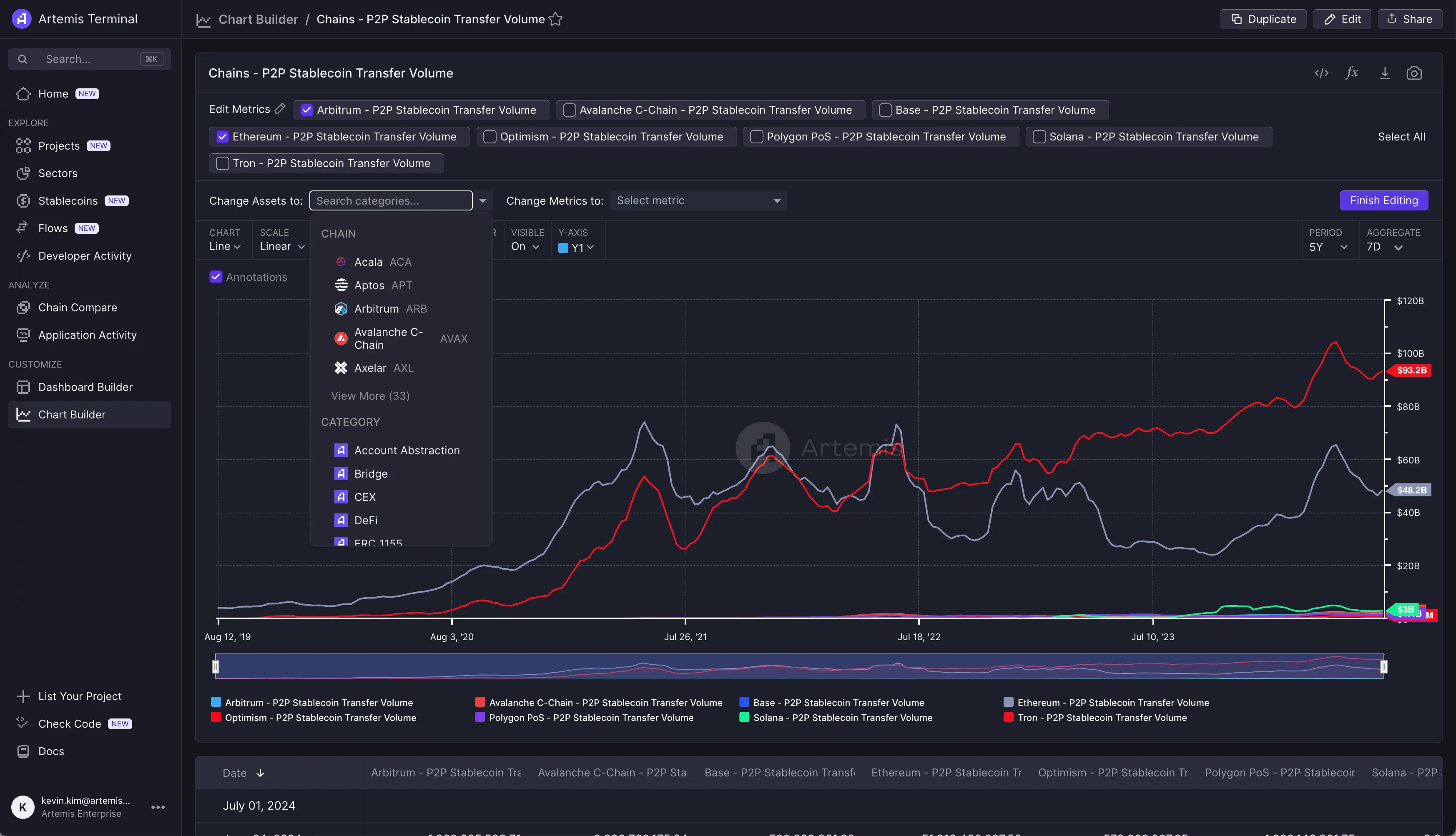The height and width of the screenshot is (836, 1456).
Task: Click the Artemis Terminal logo icon
Action: coord(21,19)
